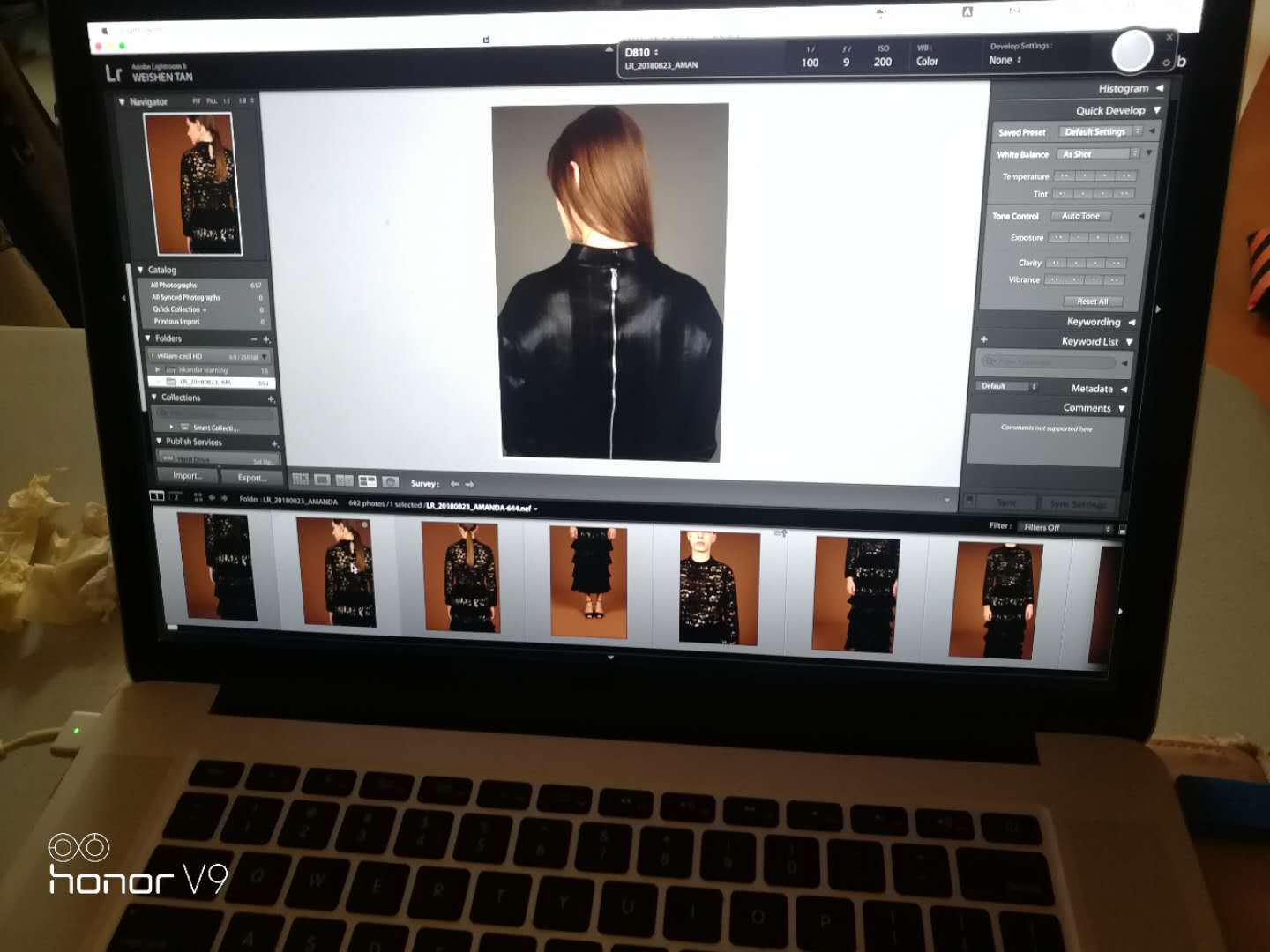Open Filters Off dropdown
Viewport: 1270px width, 952px height.
click(x=1067, y=527)
